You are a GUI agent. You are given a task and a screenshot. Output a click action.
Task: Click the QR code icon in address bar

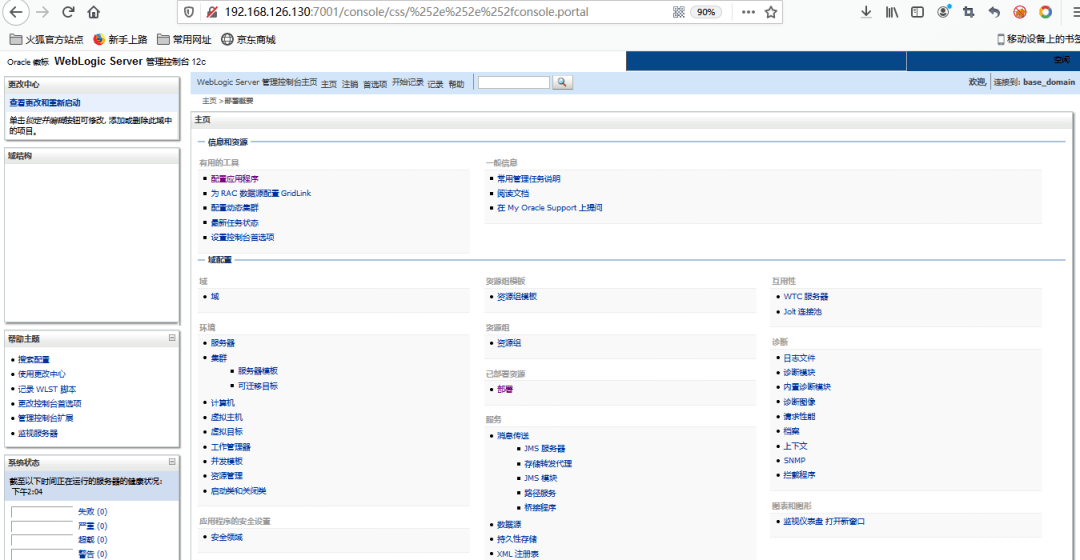tap(679, 12)
